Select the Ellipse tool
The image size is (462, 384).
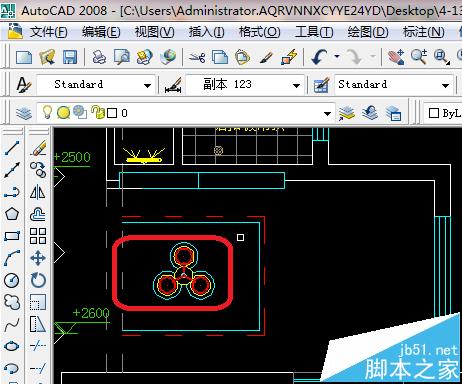[12, 346]
